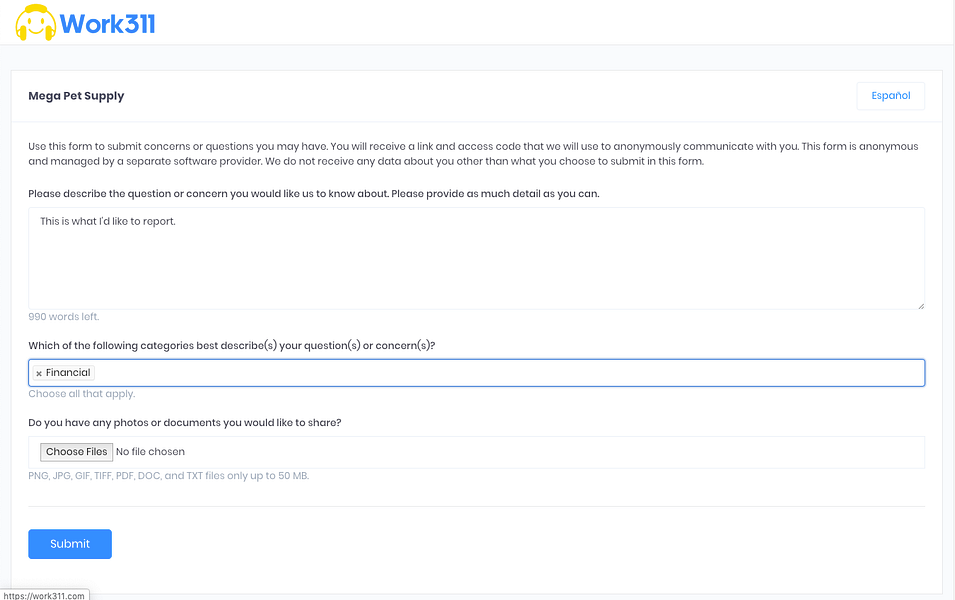Open the categories multi-select field
The height and width of the screenshot is (600, 955).
(476, 373)
